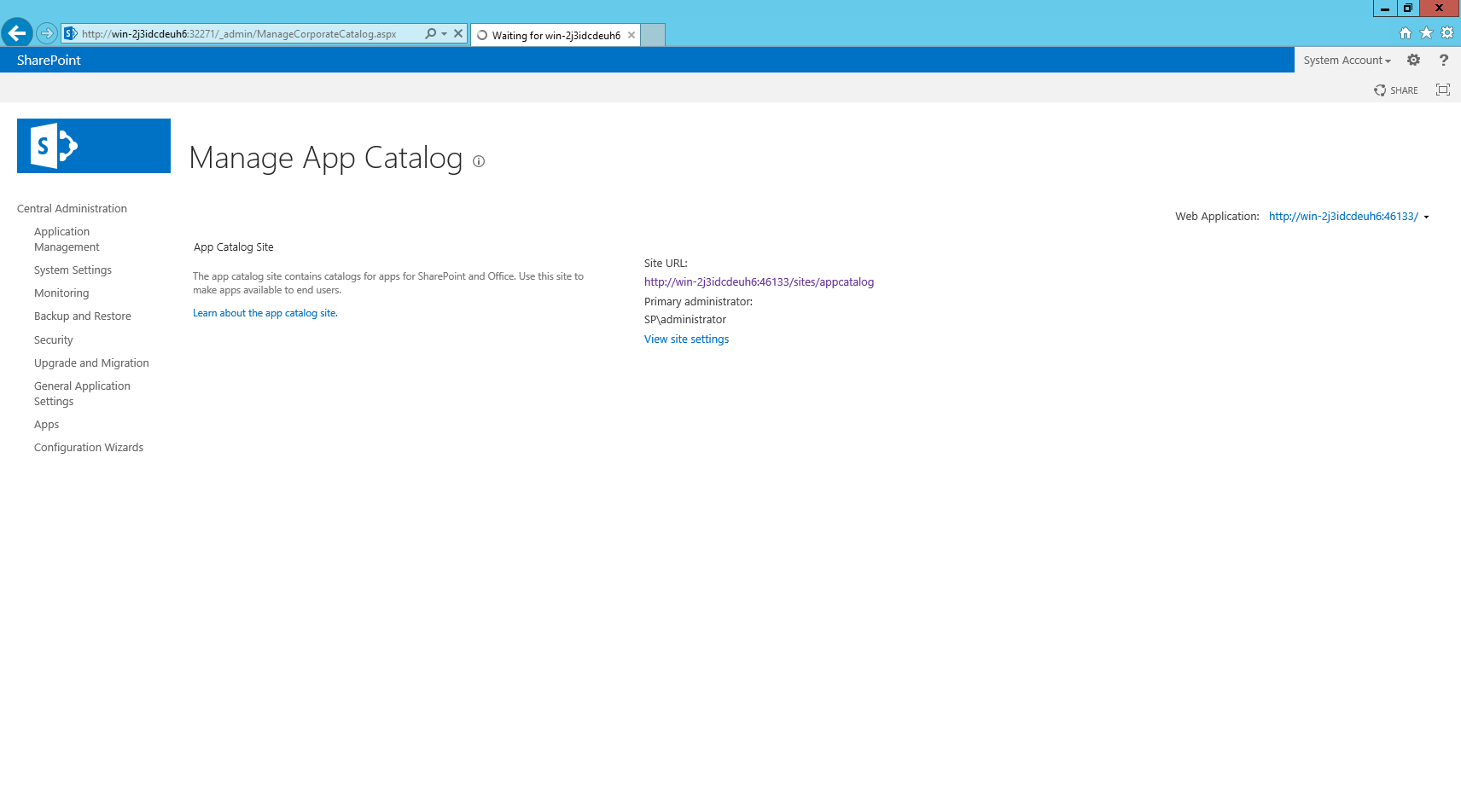Open Apps in left navigation
1461x812 pixels.
click(x=47, y=425)
